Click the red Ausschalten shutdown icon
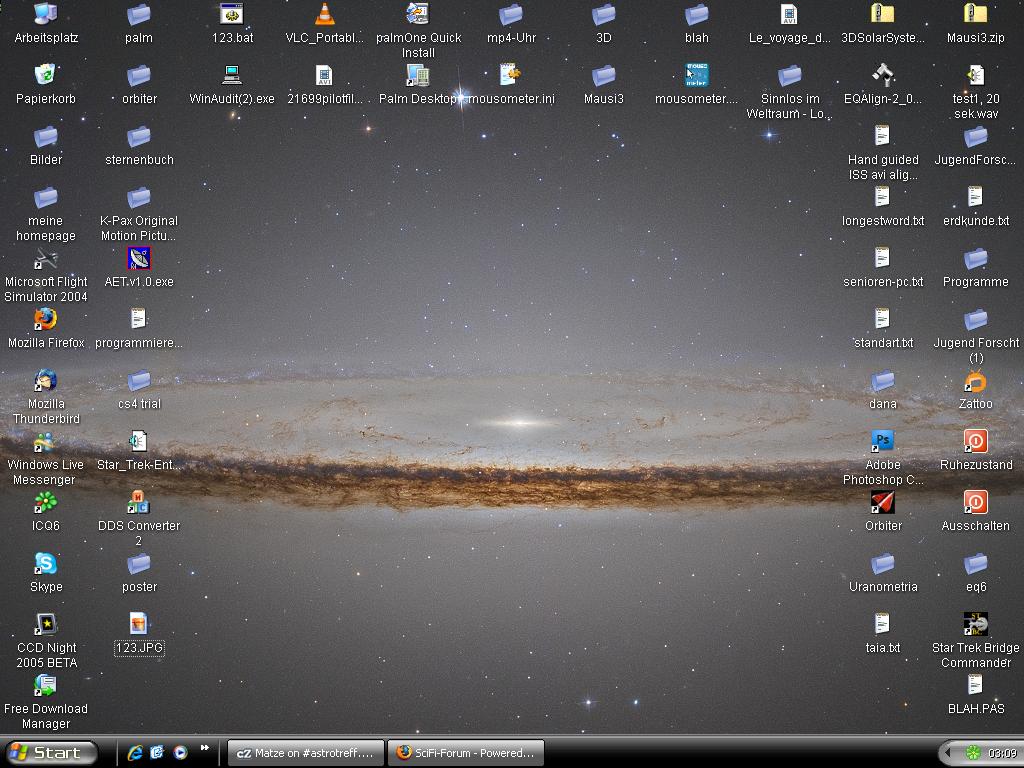The height and width of the screenshot is (768, 1024). coord(975,503)
